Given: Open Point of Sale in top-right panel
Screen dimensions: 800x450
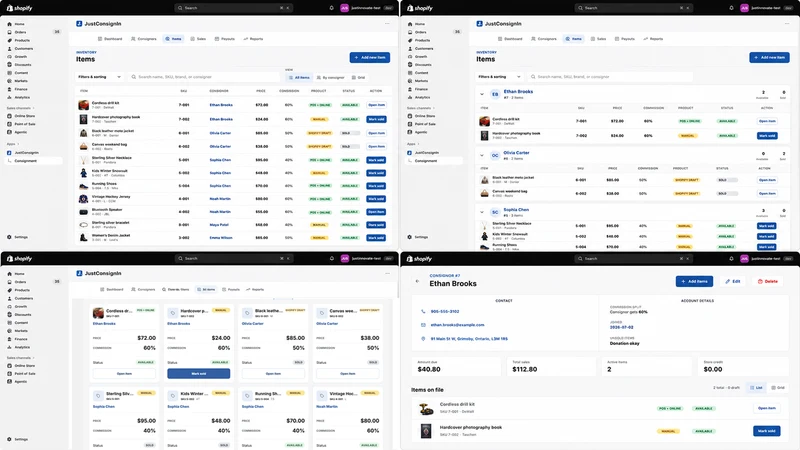Looking at the screenshot, I should (425, 124).
